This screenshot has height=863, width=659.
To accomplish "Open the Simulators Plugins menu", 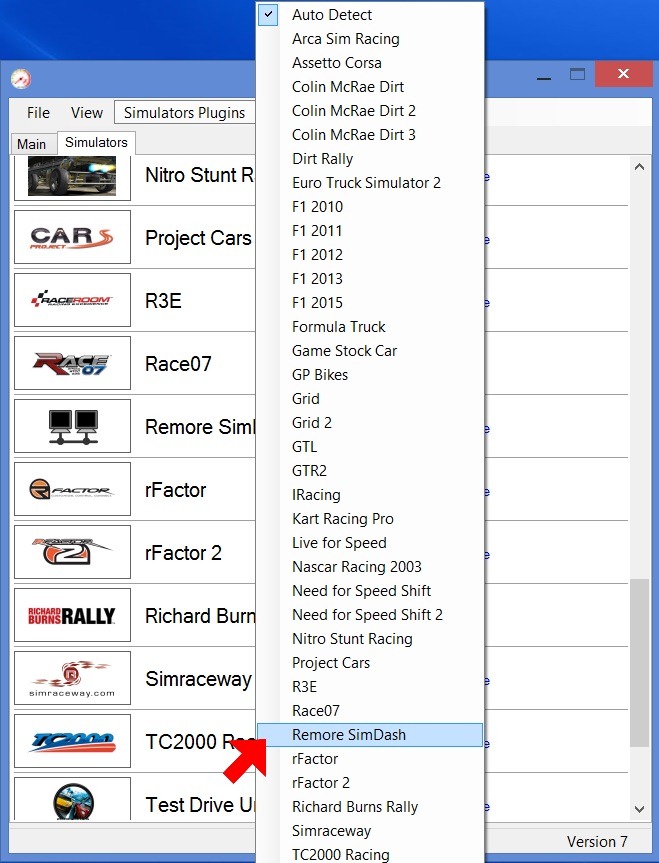I will coord(184,113).
